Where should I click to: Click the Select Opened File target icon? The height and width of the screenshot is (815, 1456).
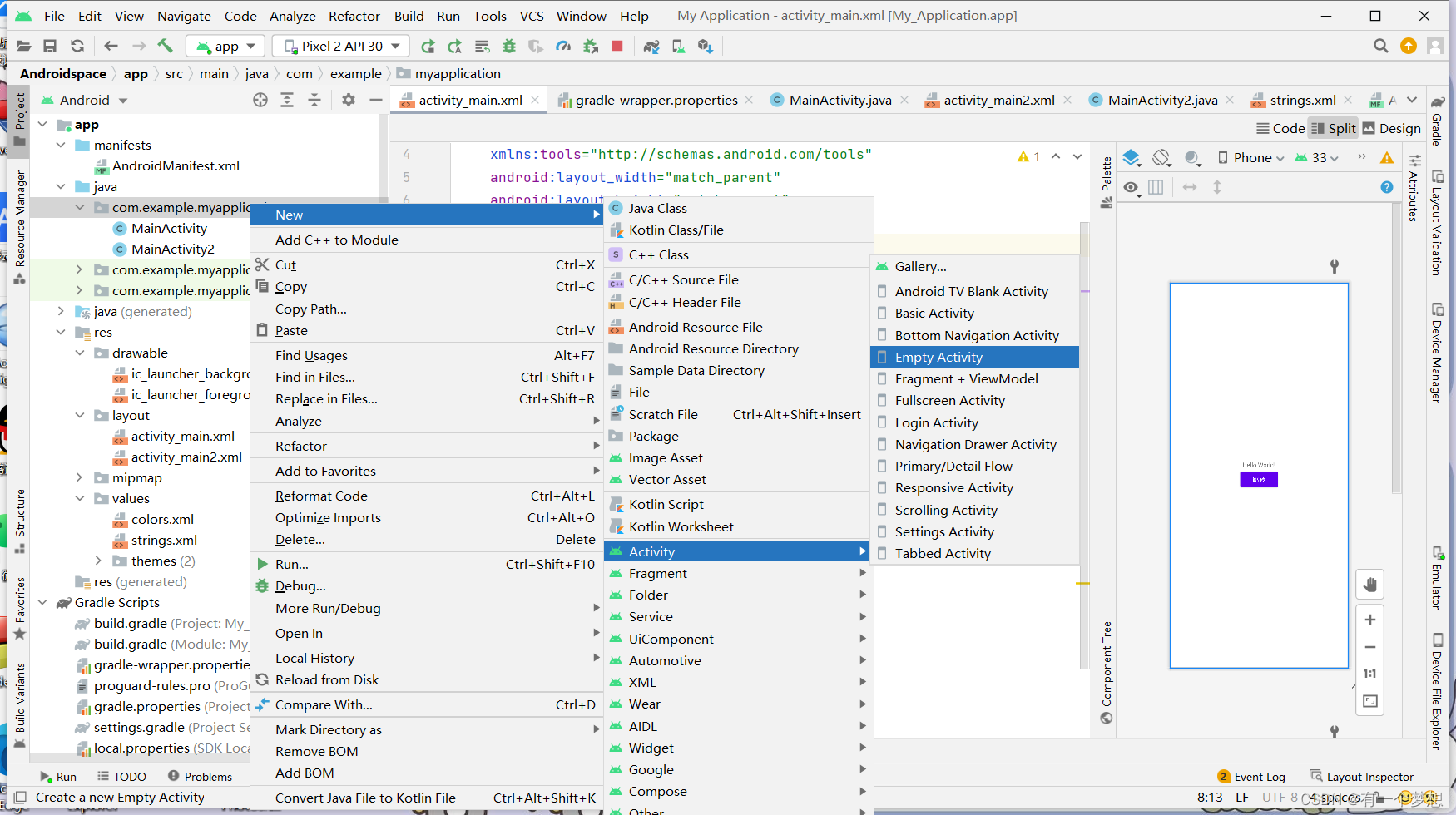point(260,100)
